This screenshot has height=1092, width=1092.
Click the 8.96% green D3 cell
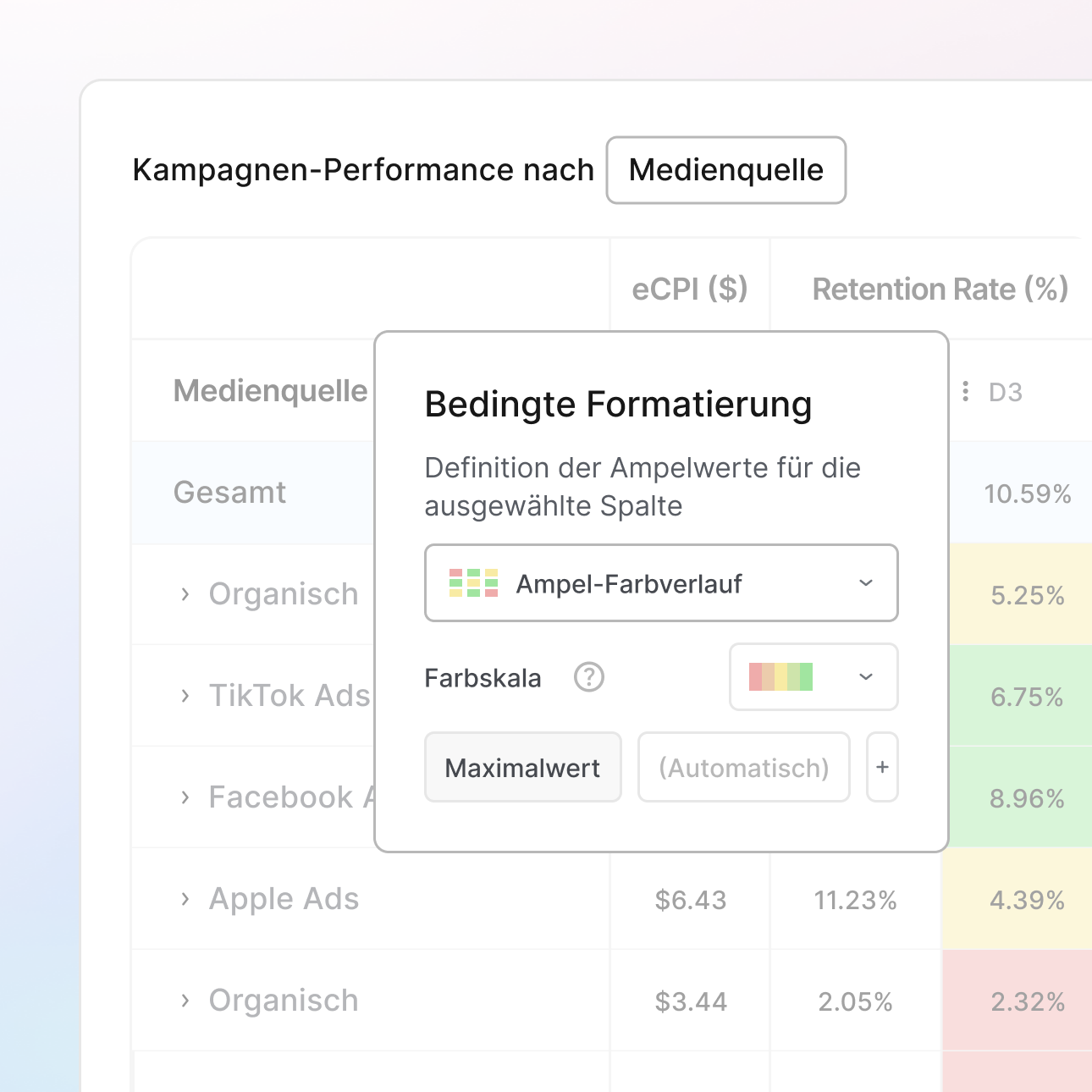click(1026, 798)
